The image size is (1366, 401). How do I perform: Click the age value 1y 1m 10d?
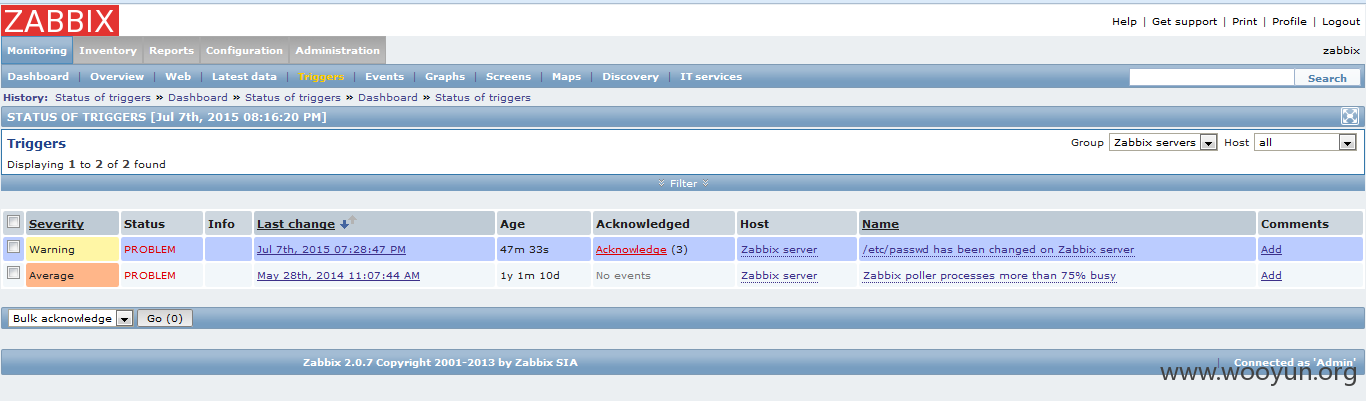point(530,275)
